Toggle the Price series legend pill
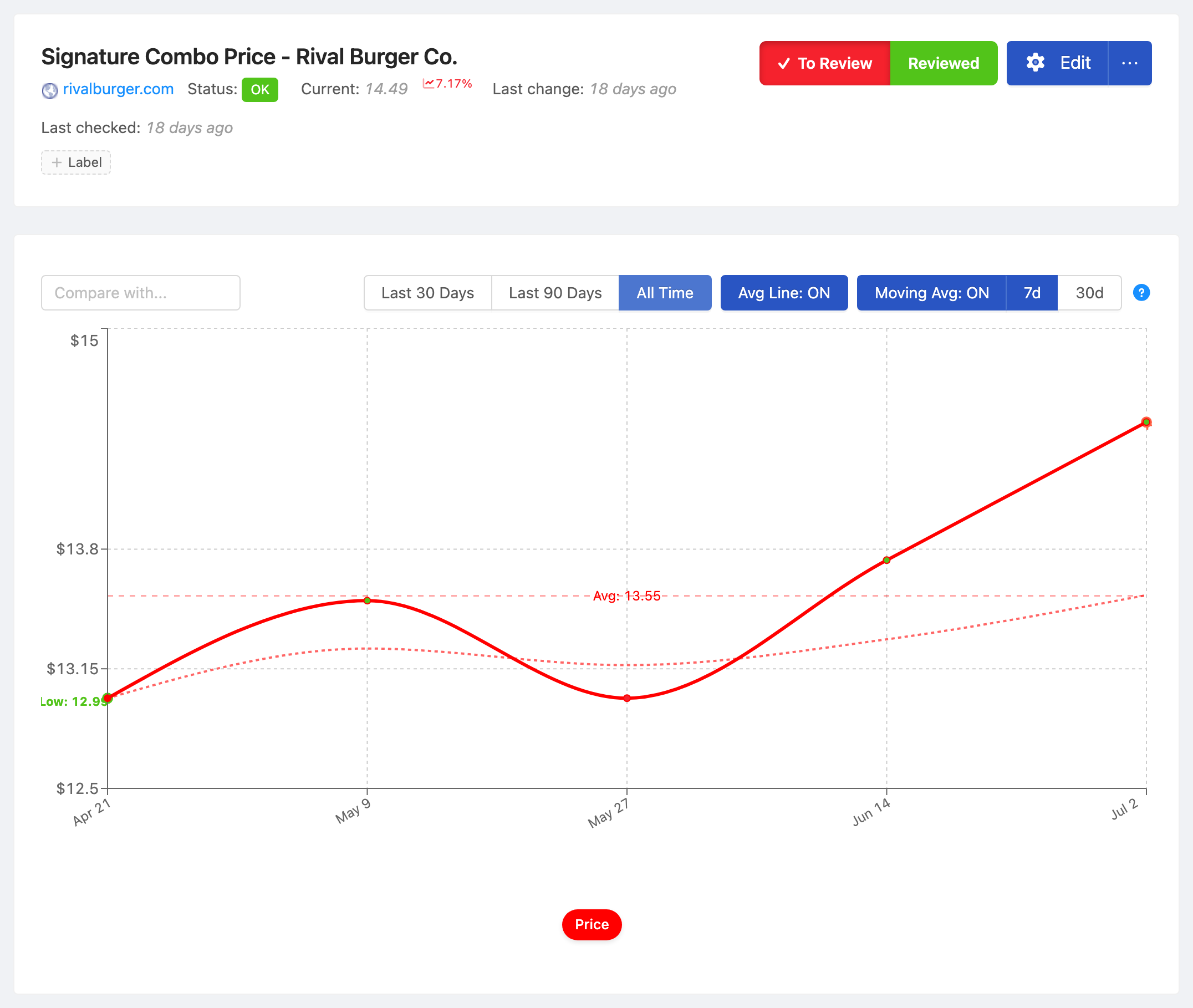 pos(592,925)
